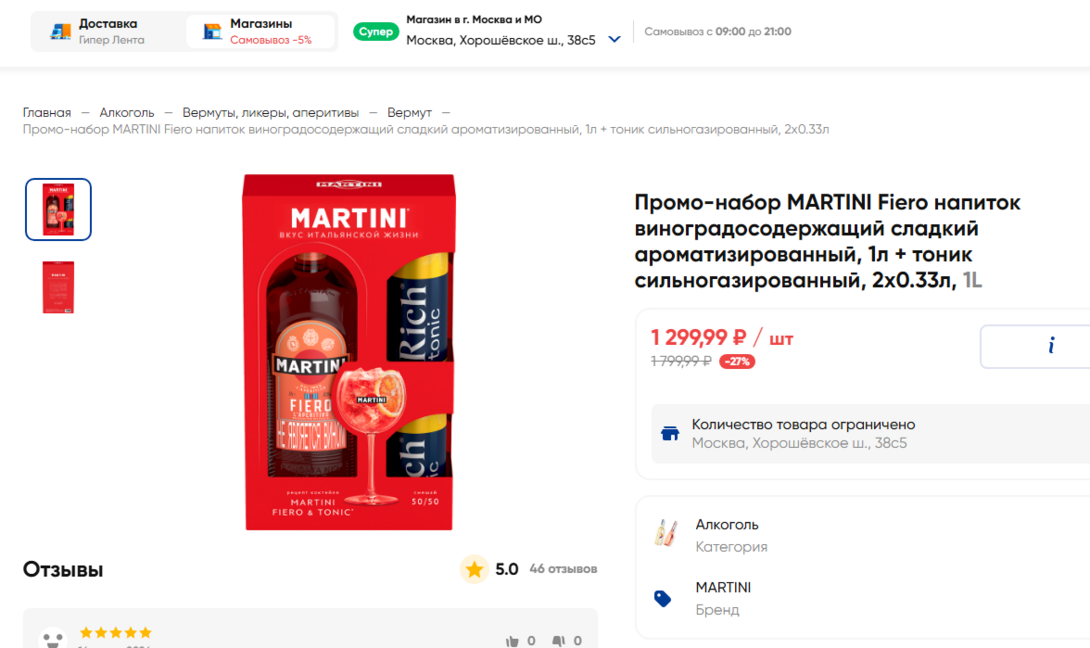Screen dimensions: 1090x648
Task: Click the info 'i' button
Action: (x=1051, y=346)
